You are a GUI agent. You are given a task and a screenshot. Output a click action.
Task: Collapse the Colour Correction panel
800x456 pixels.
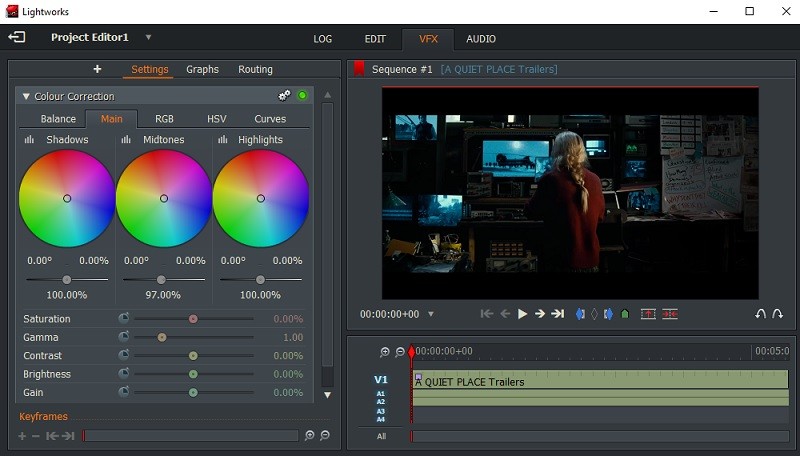click(x=26, y=96)
